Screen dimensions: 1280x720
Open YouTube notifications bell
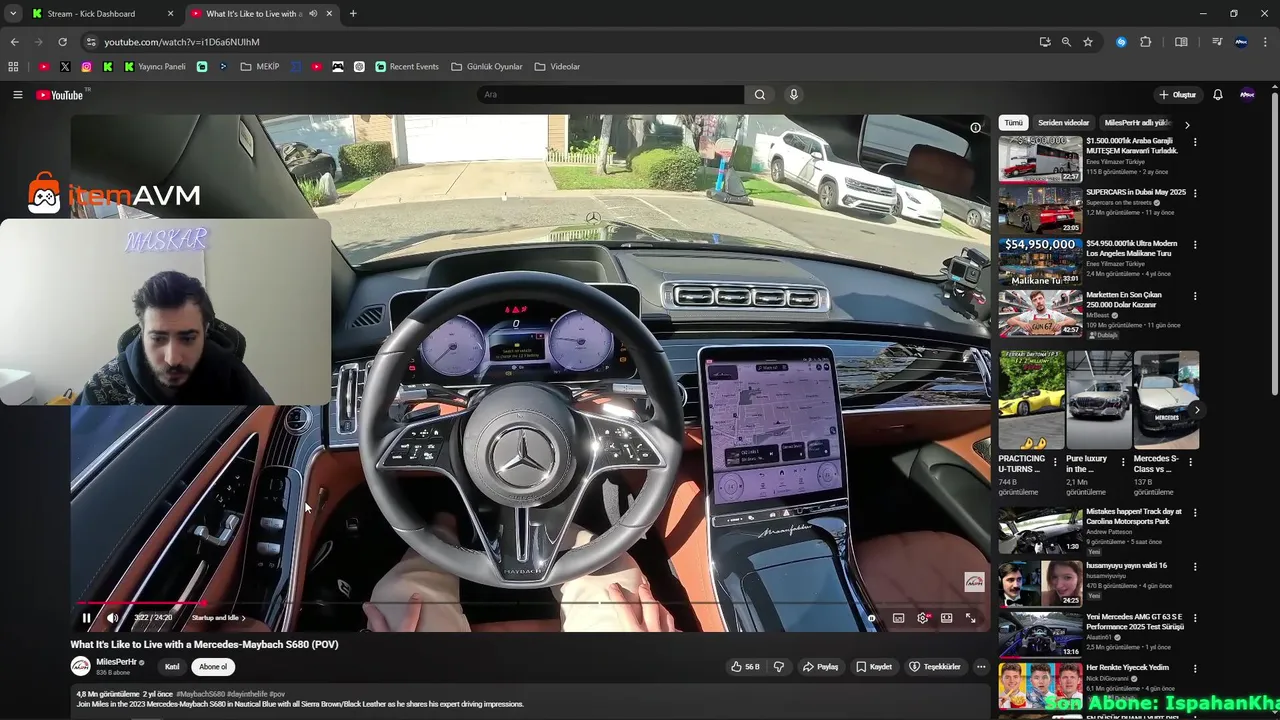click(x=1218, y=95)
